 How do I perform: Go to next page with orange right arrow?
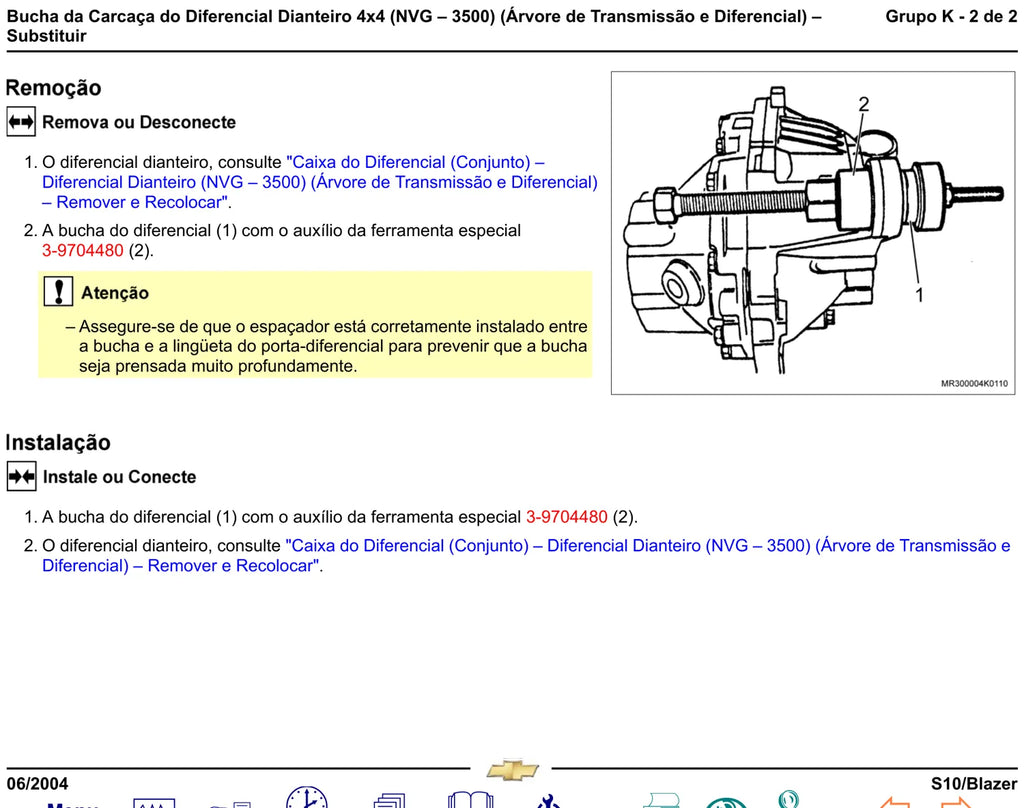(x=956, y=803)
